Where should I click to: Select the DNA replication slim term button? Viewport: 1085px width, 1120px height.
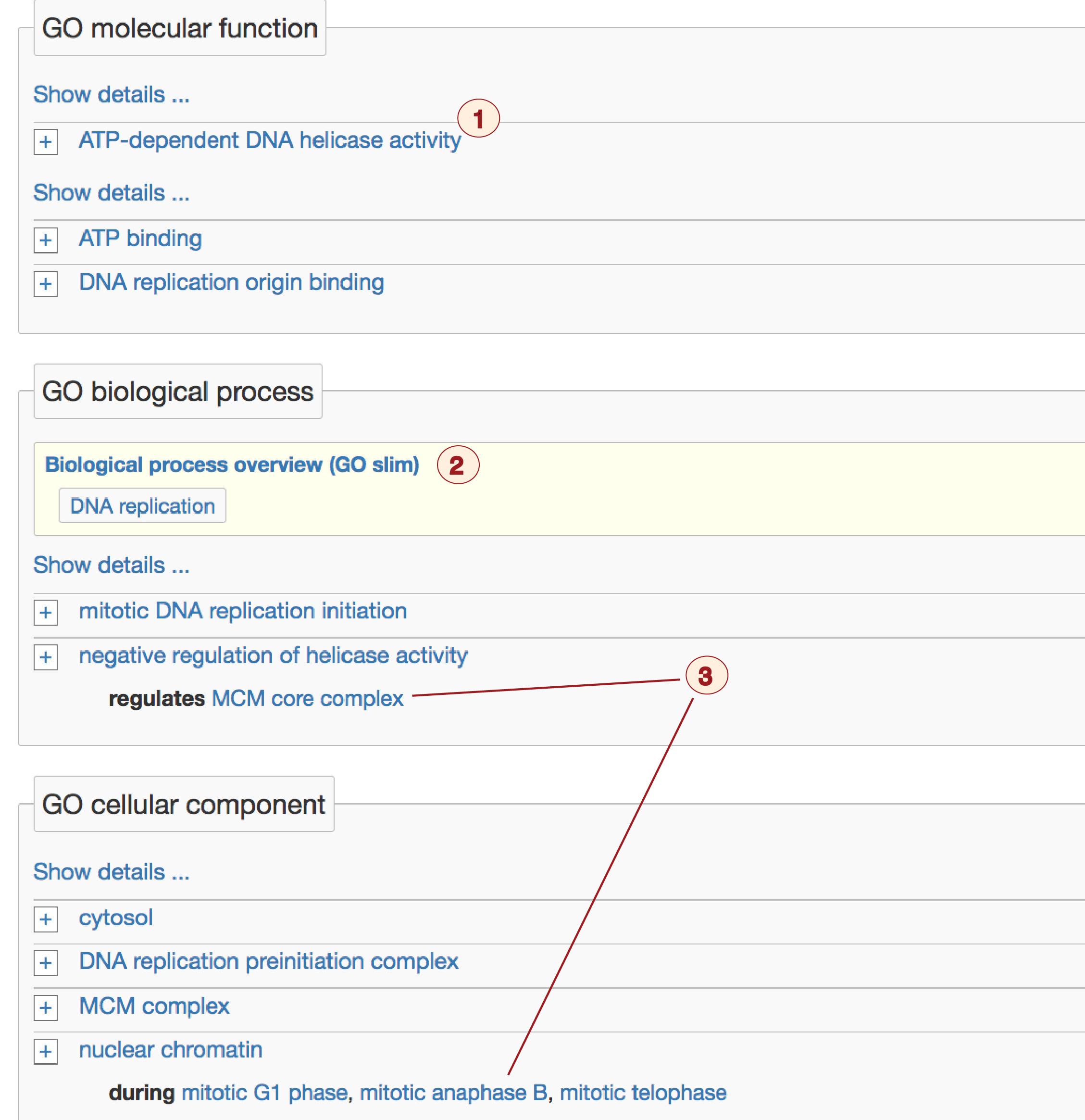tap(142, 506)
